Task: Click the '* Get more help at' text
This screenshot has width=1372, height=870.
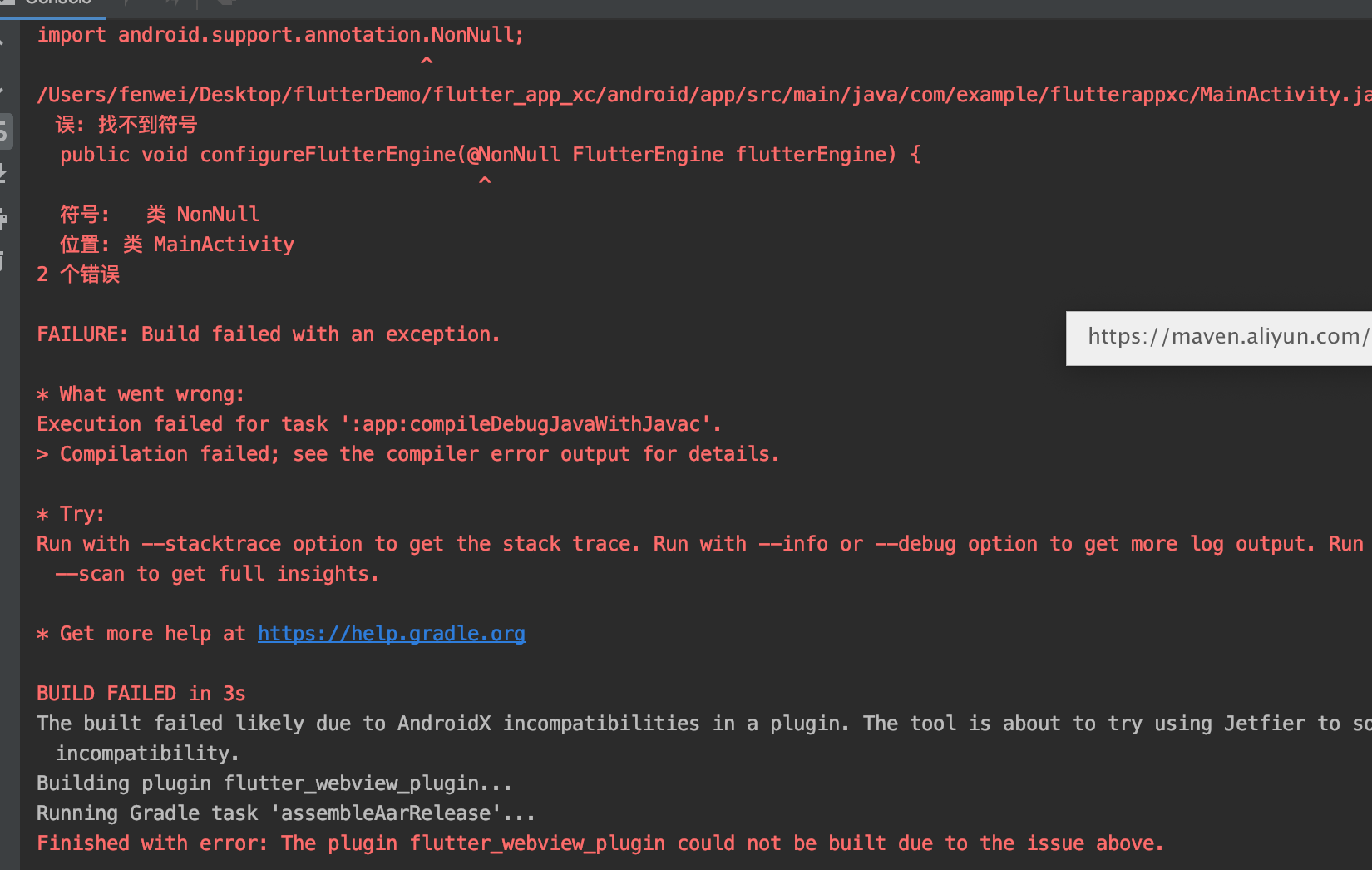Action: [141, 634]
